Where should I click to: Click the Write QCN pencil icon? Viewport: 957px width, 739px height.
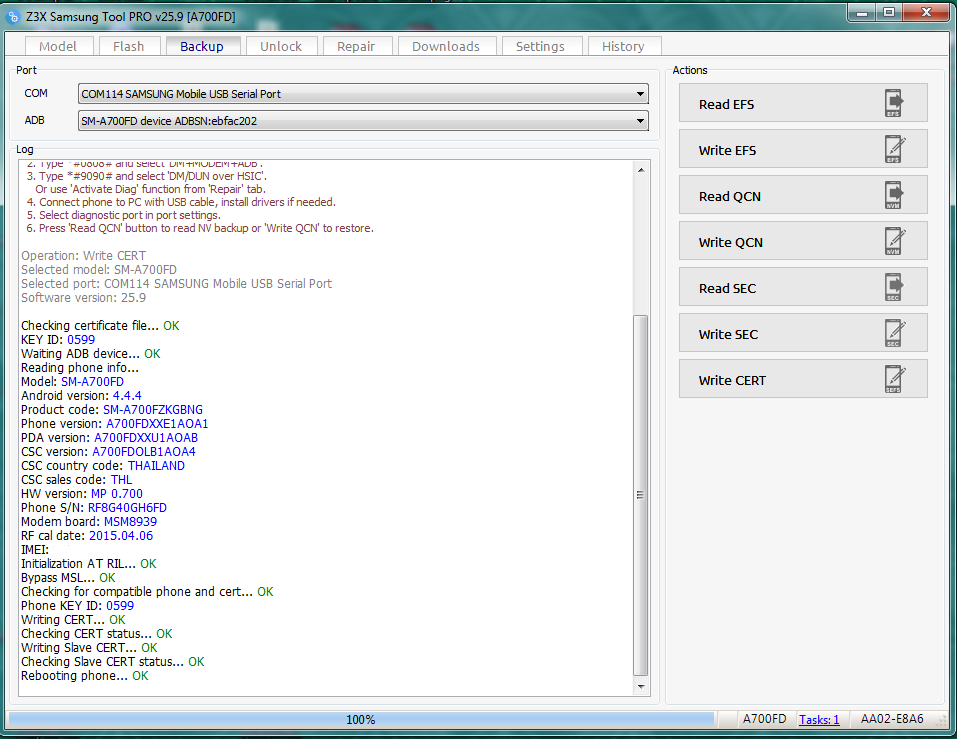(894, 241)
